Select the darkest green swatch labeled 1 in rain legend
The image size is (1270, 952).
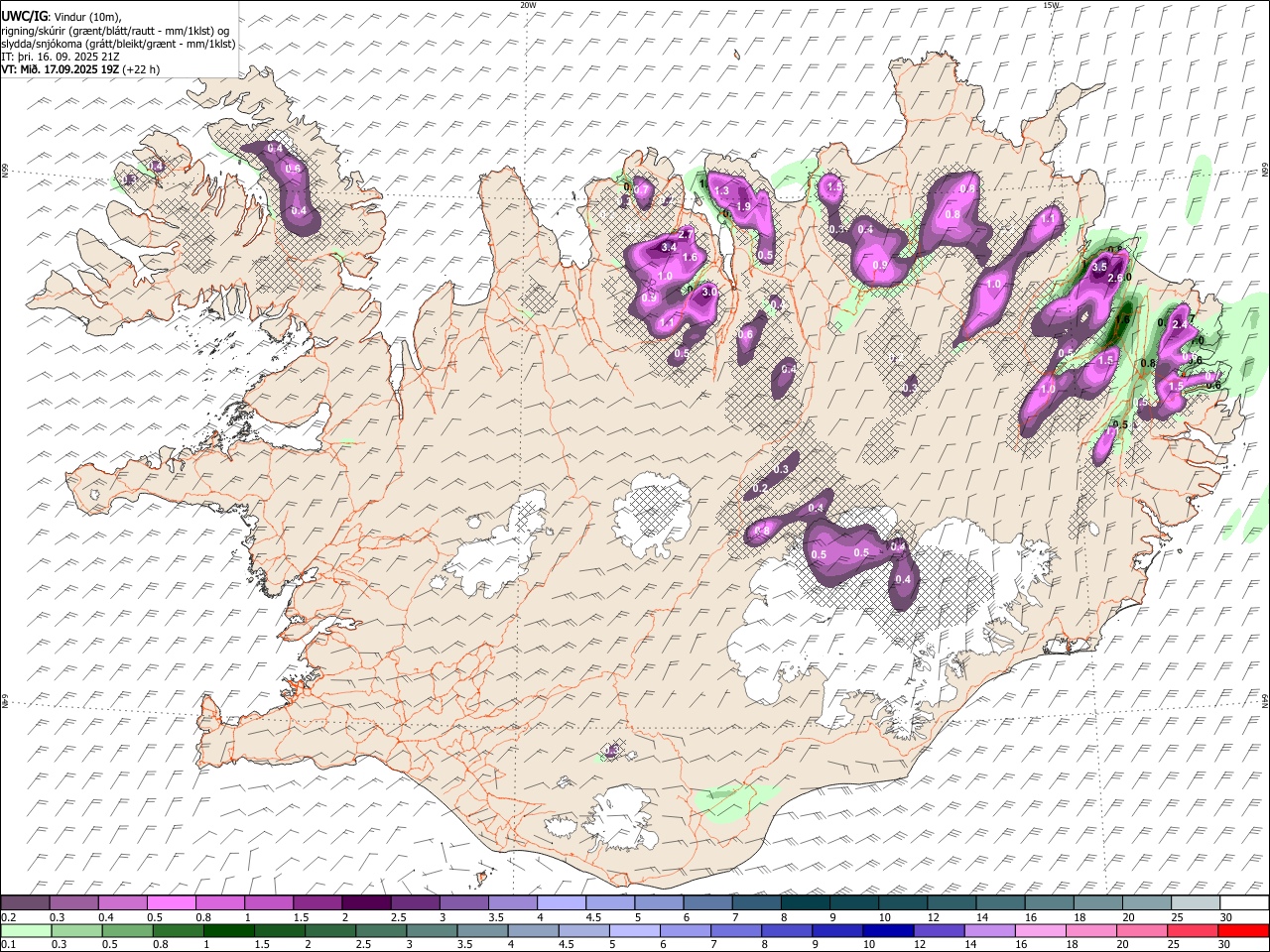coord(228,930)
